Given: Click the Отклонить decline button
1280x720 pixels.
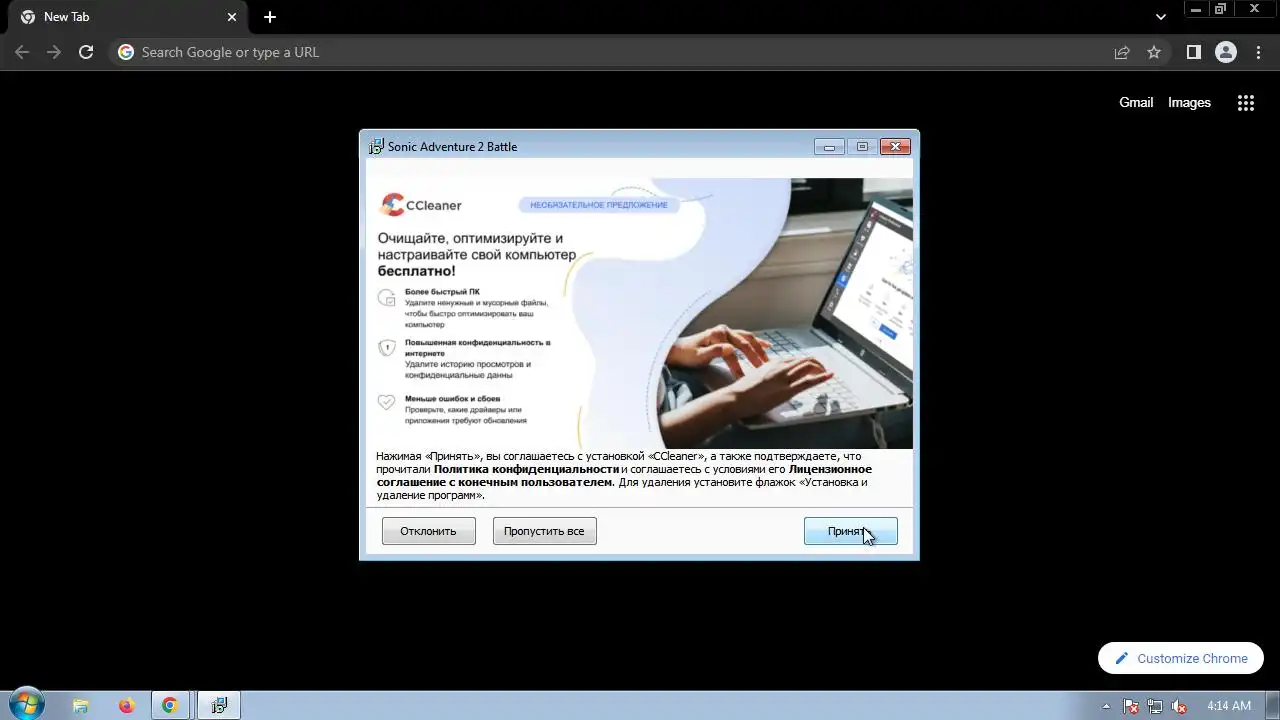Looking at the screenshot, I should coord(428,531).
